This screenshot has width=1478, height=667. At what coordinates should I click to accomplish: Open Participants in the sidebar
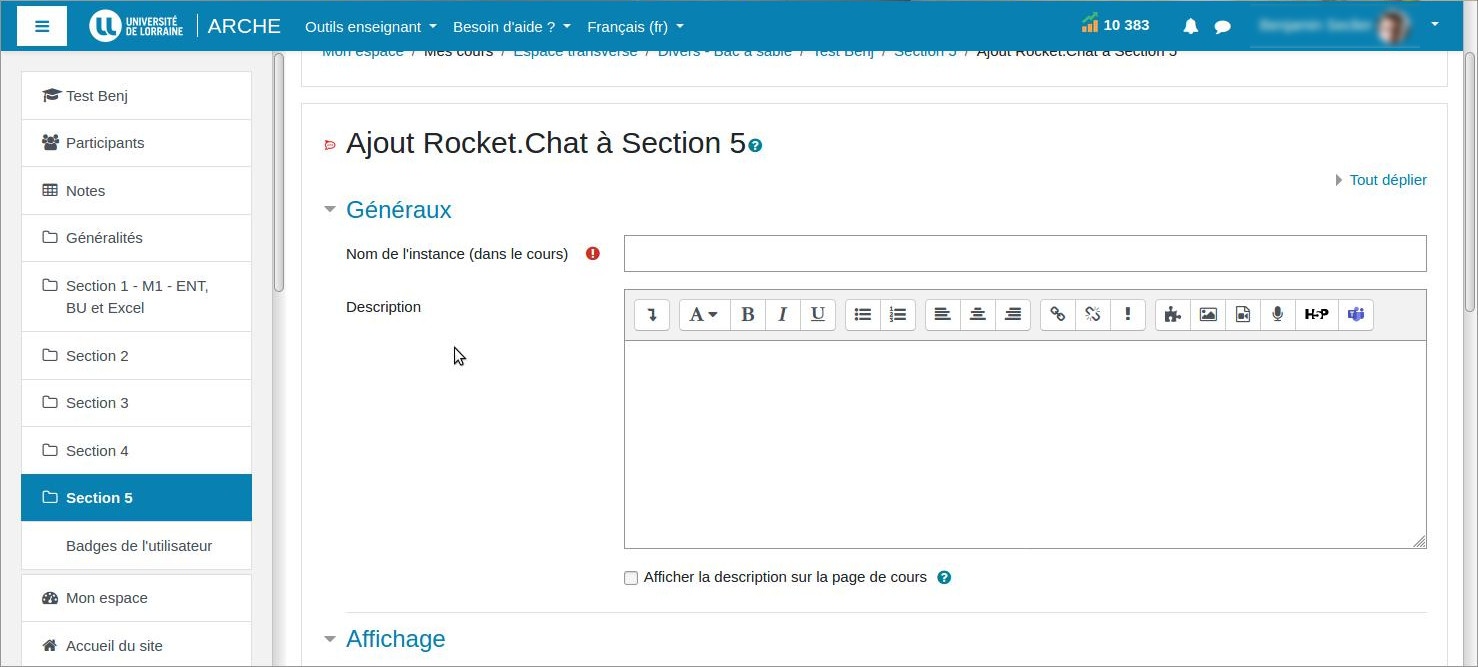coord(105,143)
